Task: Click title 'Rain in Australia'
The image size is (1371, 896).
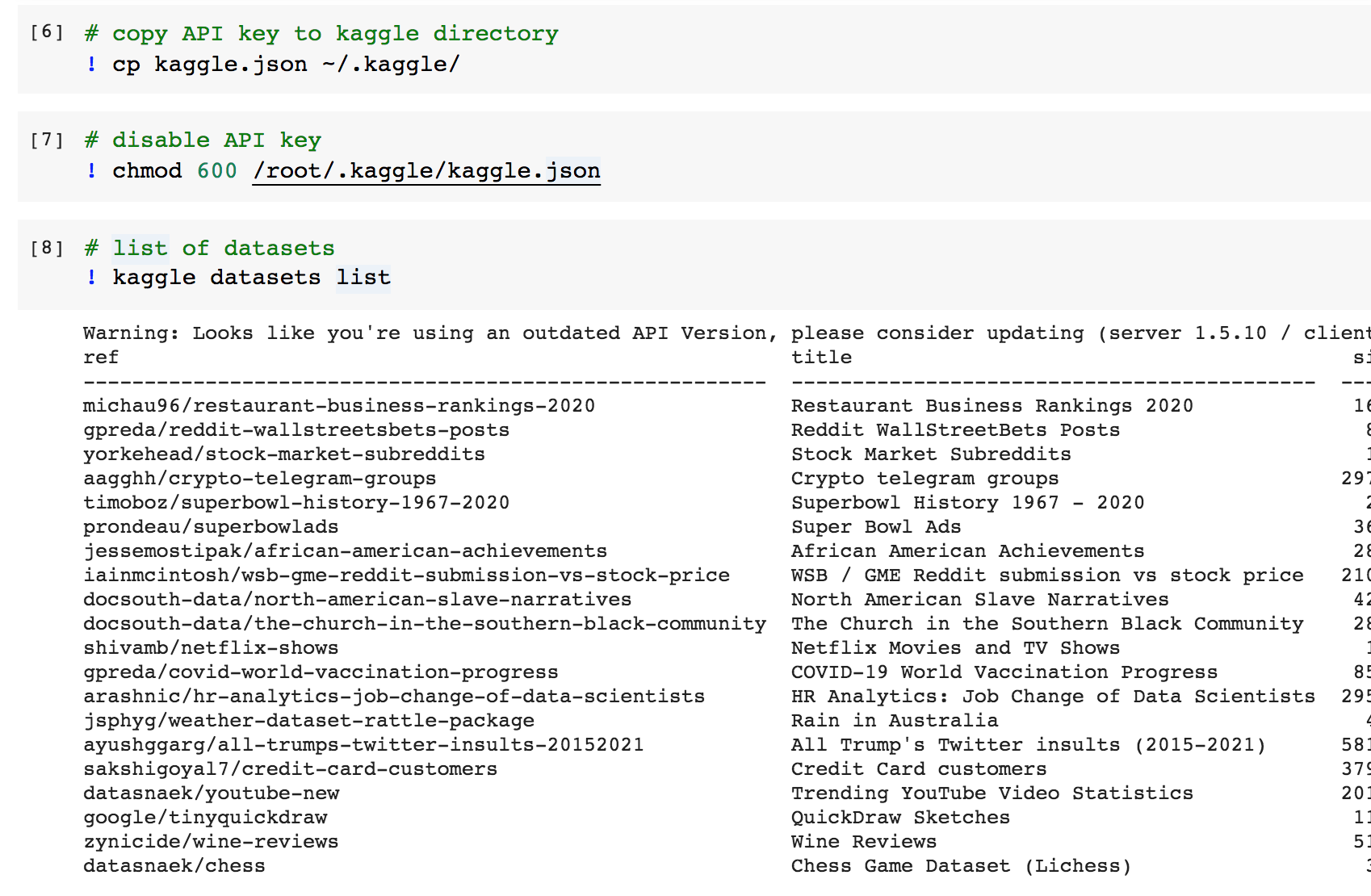Action: [895, 720]
